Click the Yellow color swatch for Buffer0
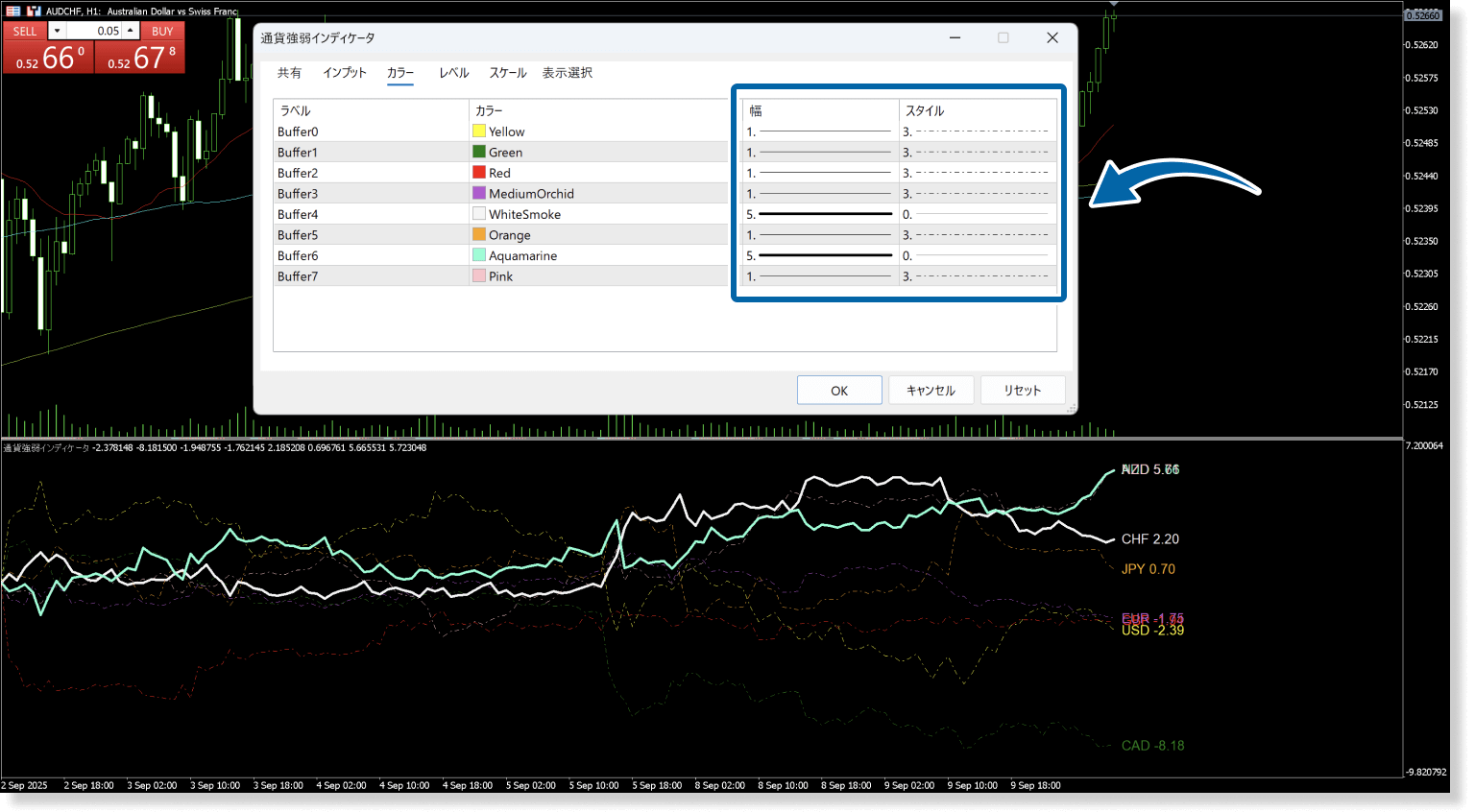Screen dimensions: 1475x812 (479, 131)
